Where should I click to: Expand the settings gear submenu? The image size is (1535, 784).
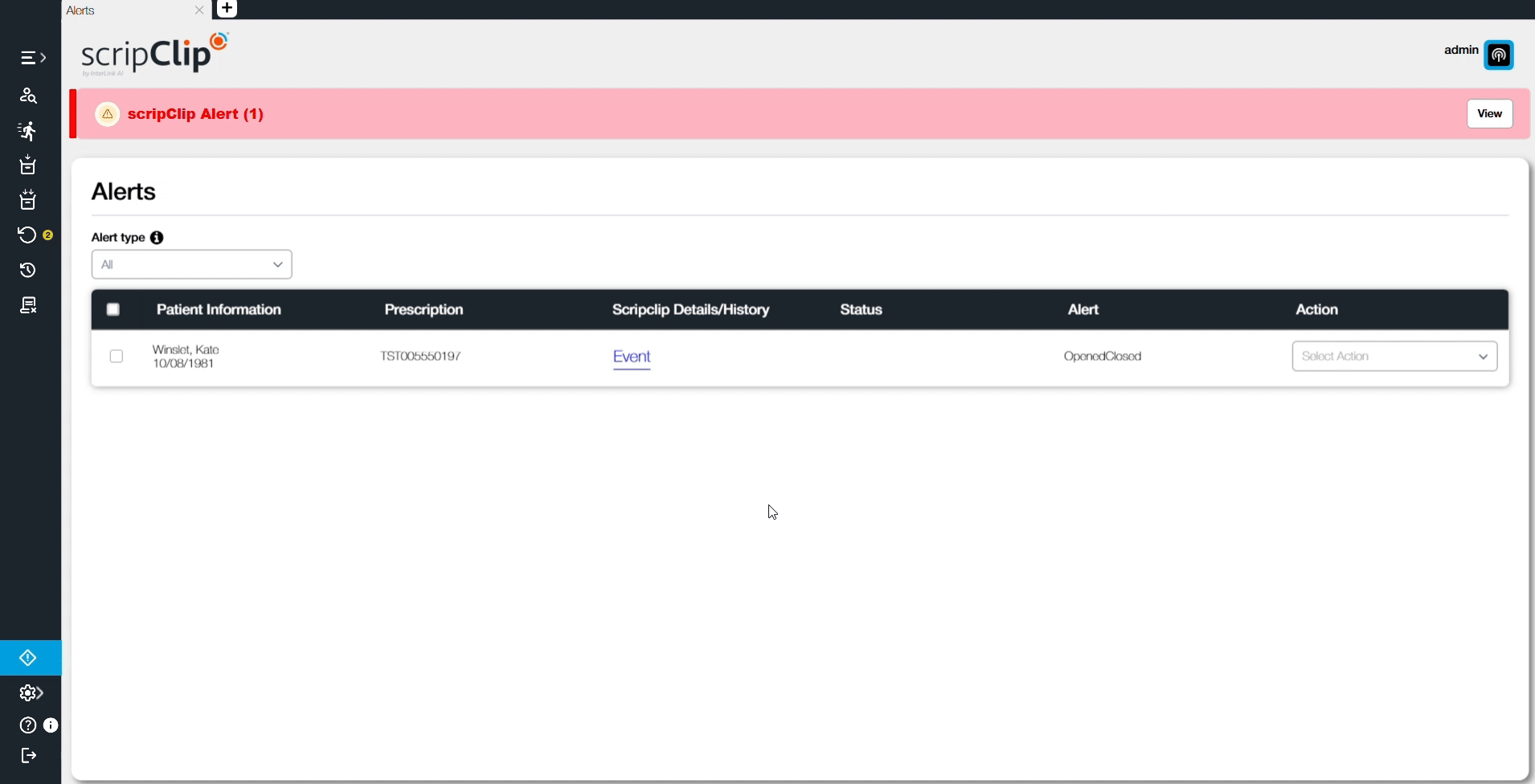[x=31, y=692]
